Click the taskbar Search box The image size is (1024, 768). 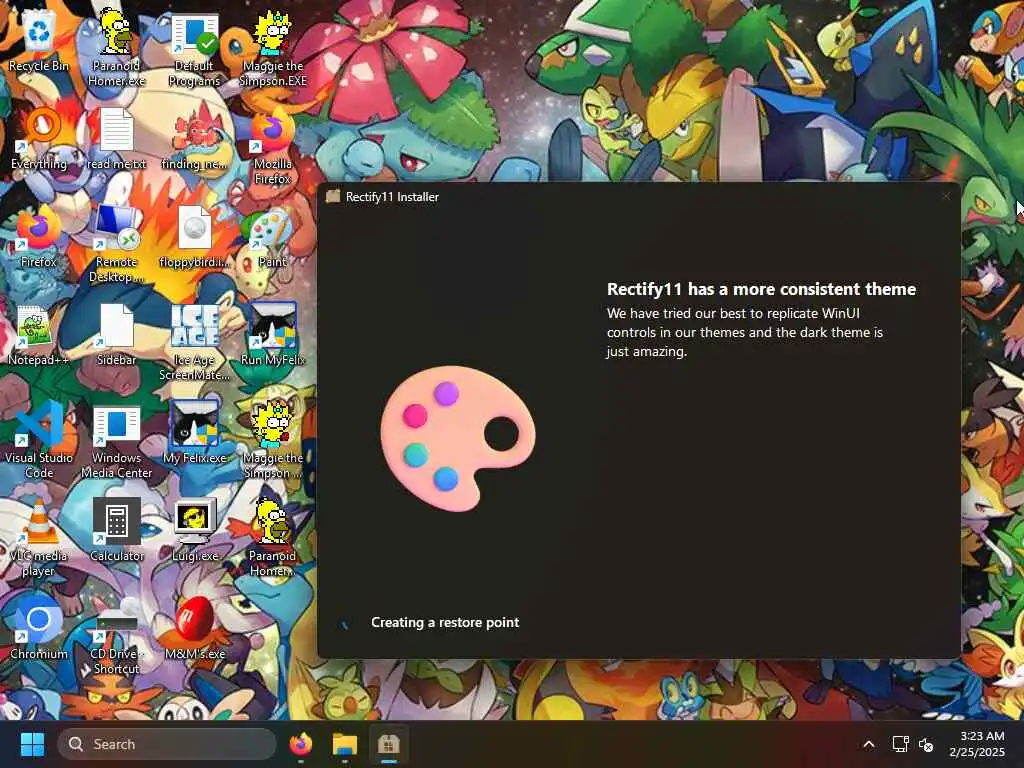[x=167, y=744]
